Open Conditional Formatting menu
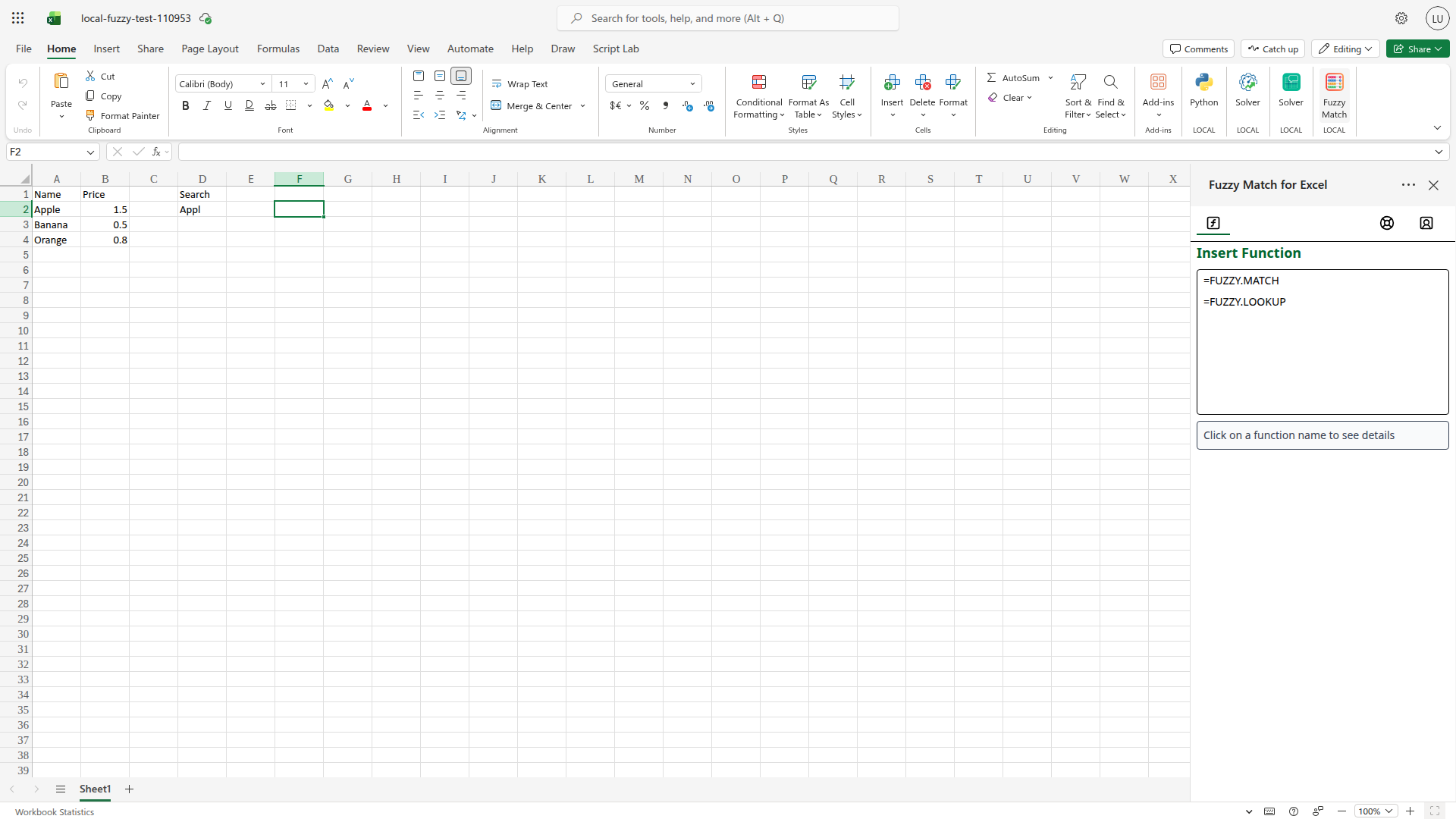 758,96
